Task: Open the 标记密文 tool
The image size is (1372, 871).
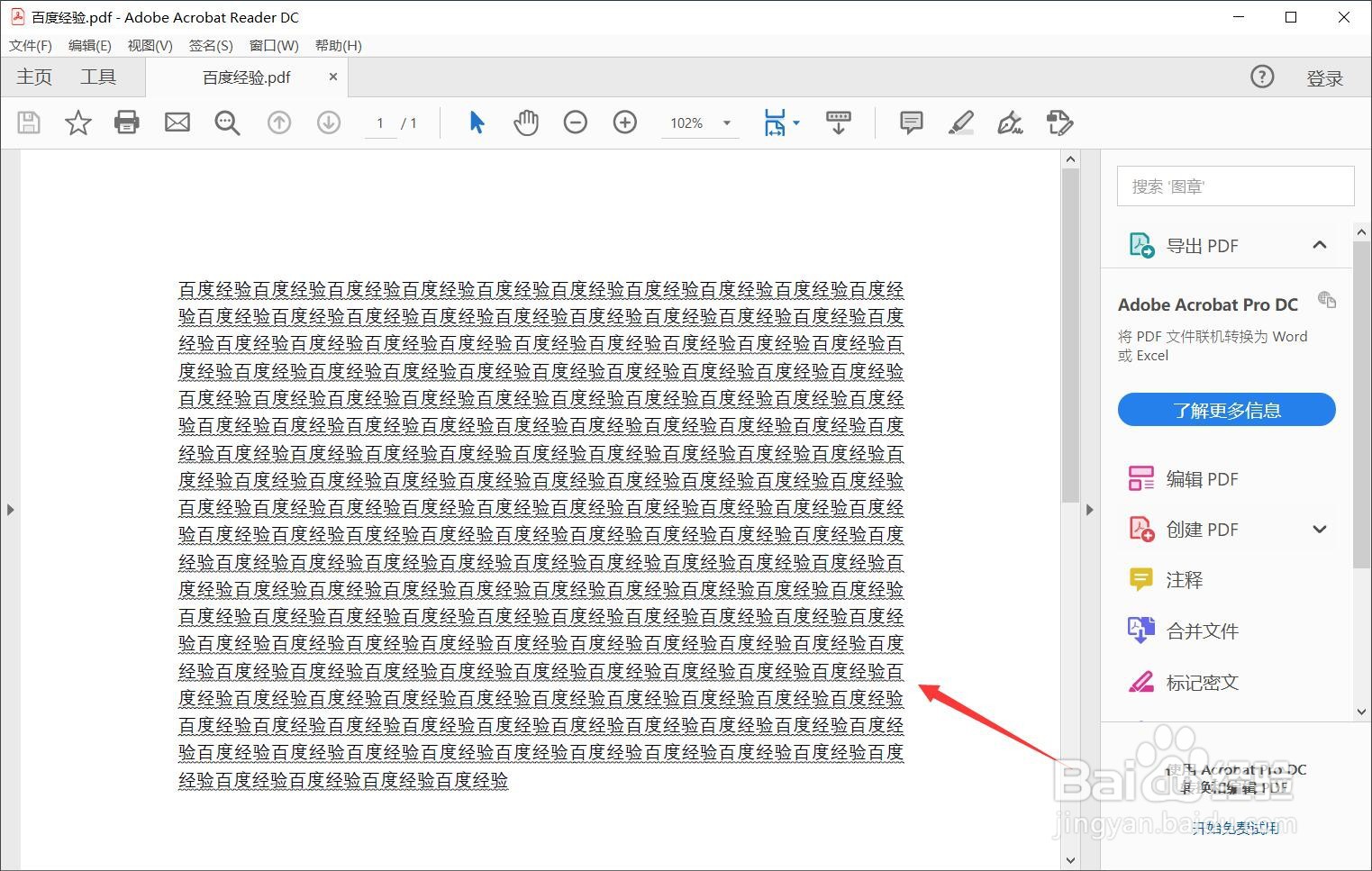Action: (1202, 682)
